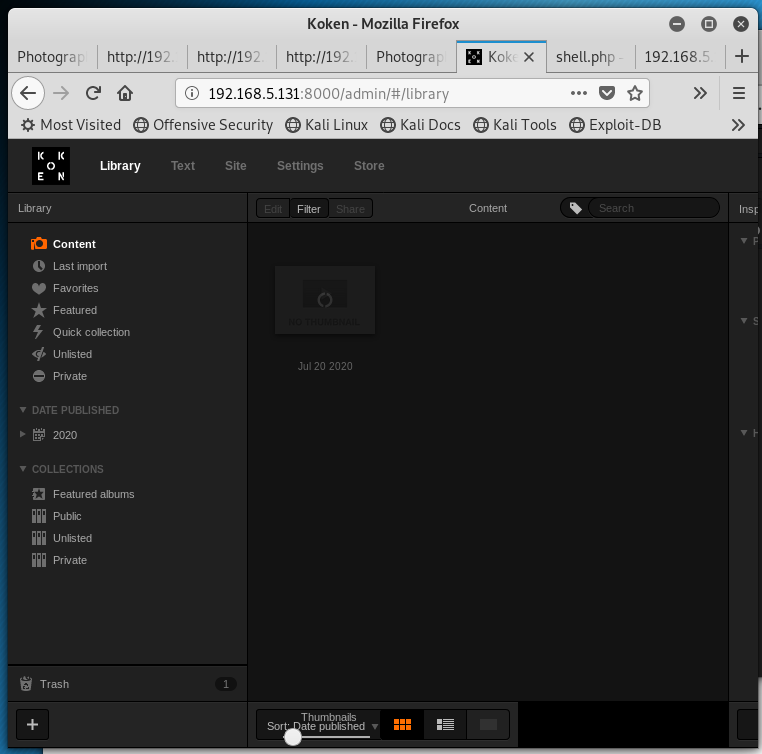Viewport: 762px width, 754px height.
Task: Open Last import clock icon
Action: pyautogui.click(x=39, y=266)
